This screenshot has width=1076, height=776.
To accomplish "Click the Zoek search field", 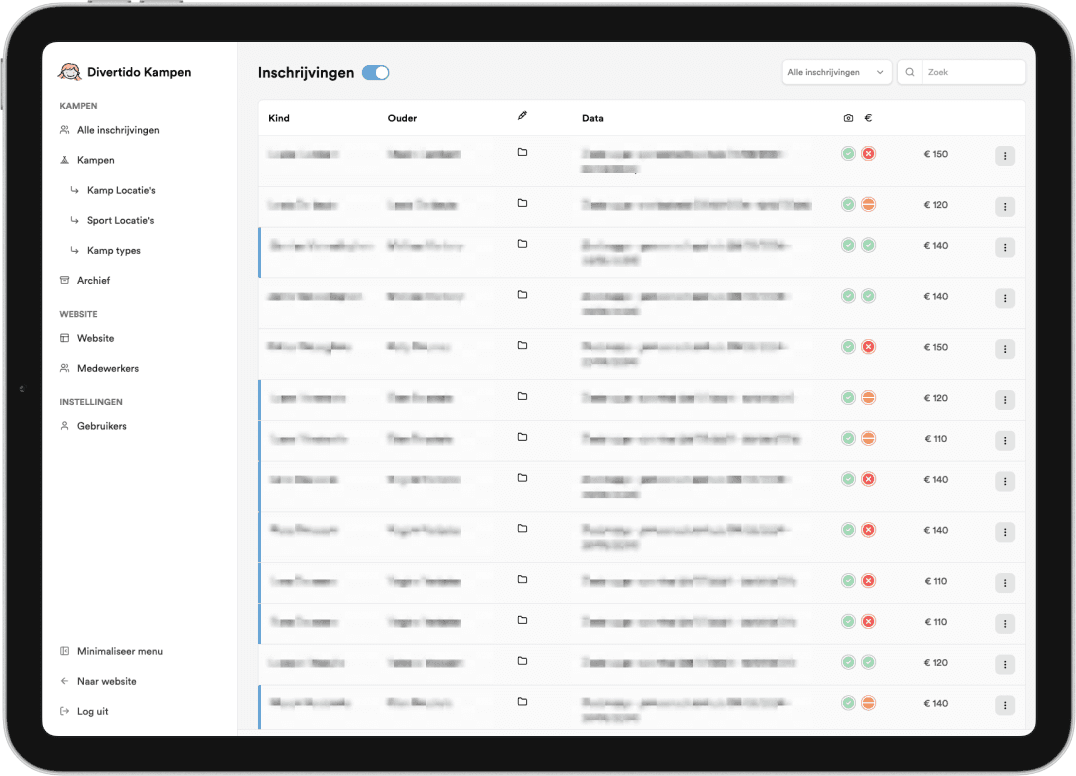I will (972, 72).
